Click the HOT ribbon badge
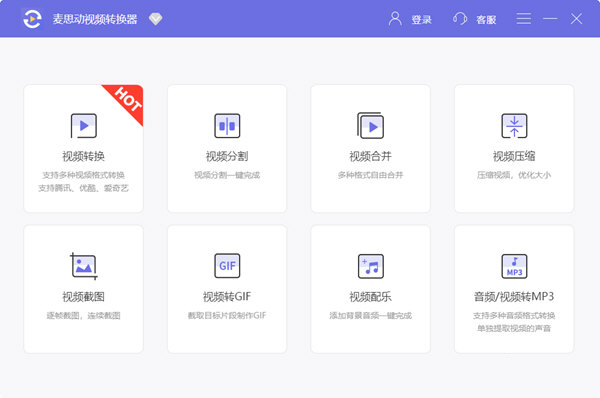 pos(128,100)
